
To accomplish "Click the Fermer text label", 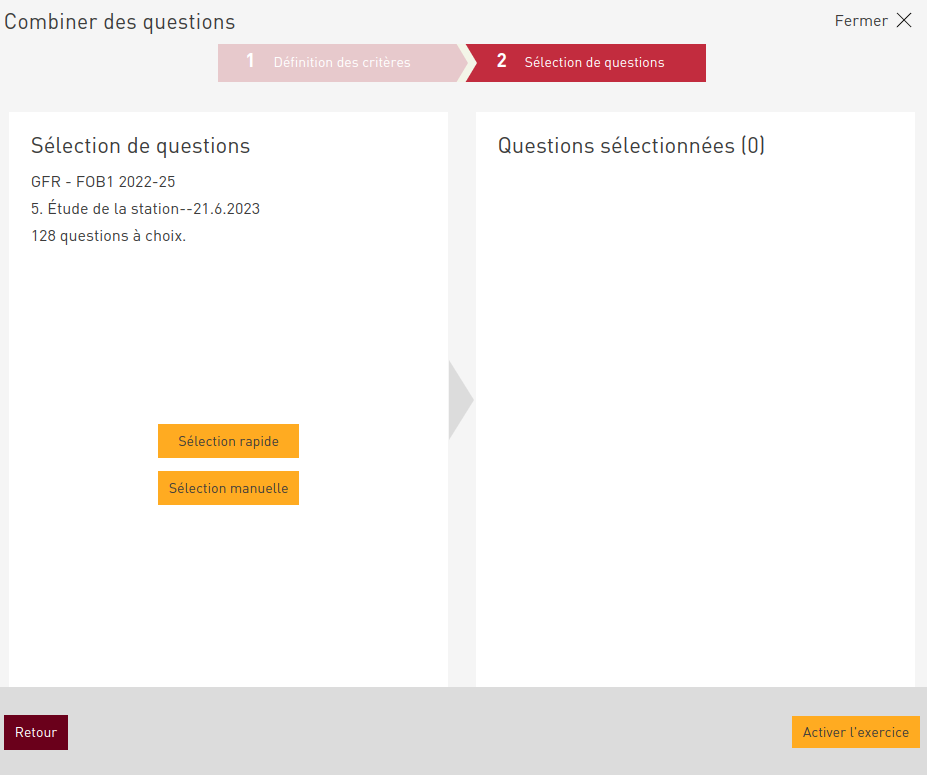I will pyautogui.click(x=860, y=21).
